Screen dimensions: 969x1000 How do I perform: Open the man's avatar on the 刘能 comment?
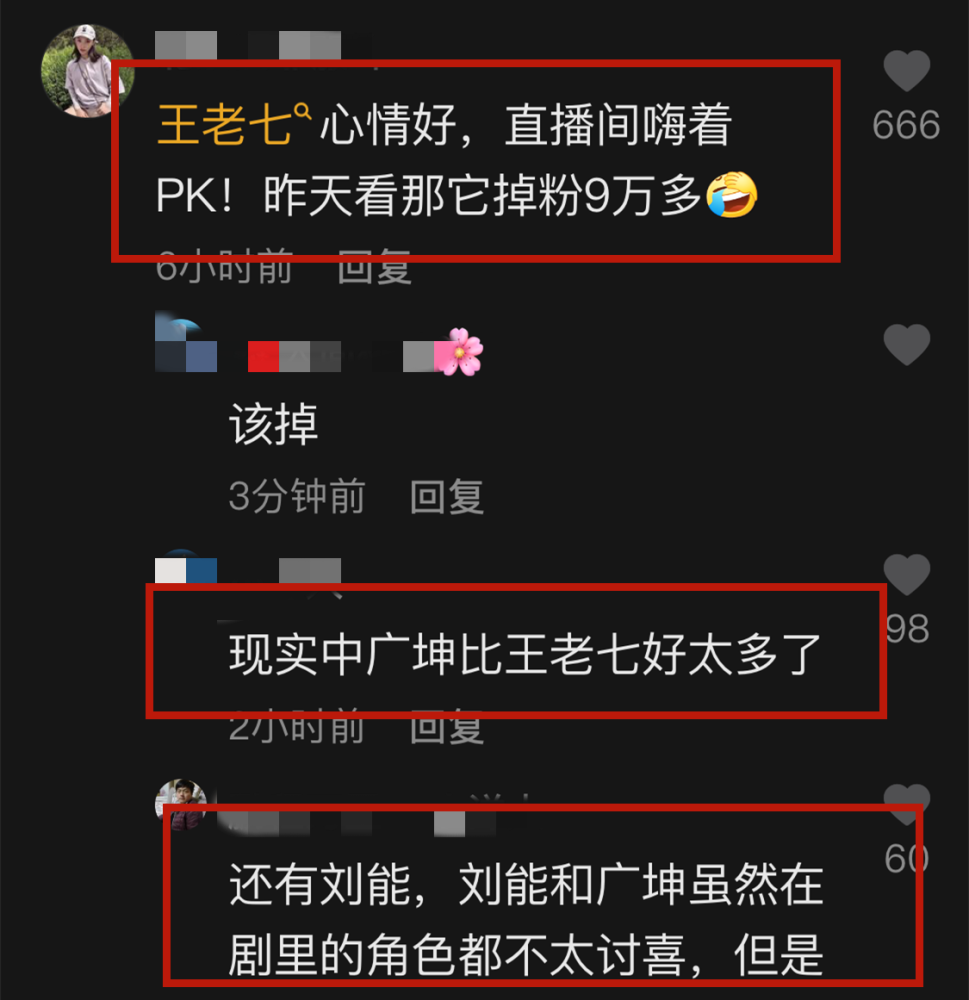point(181,804)
